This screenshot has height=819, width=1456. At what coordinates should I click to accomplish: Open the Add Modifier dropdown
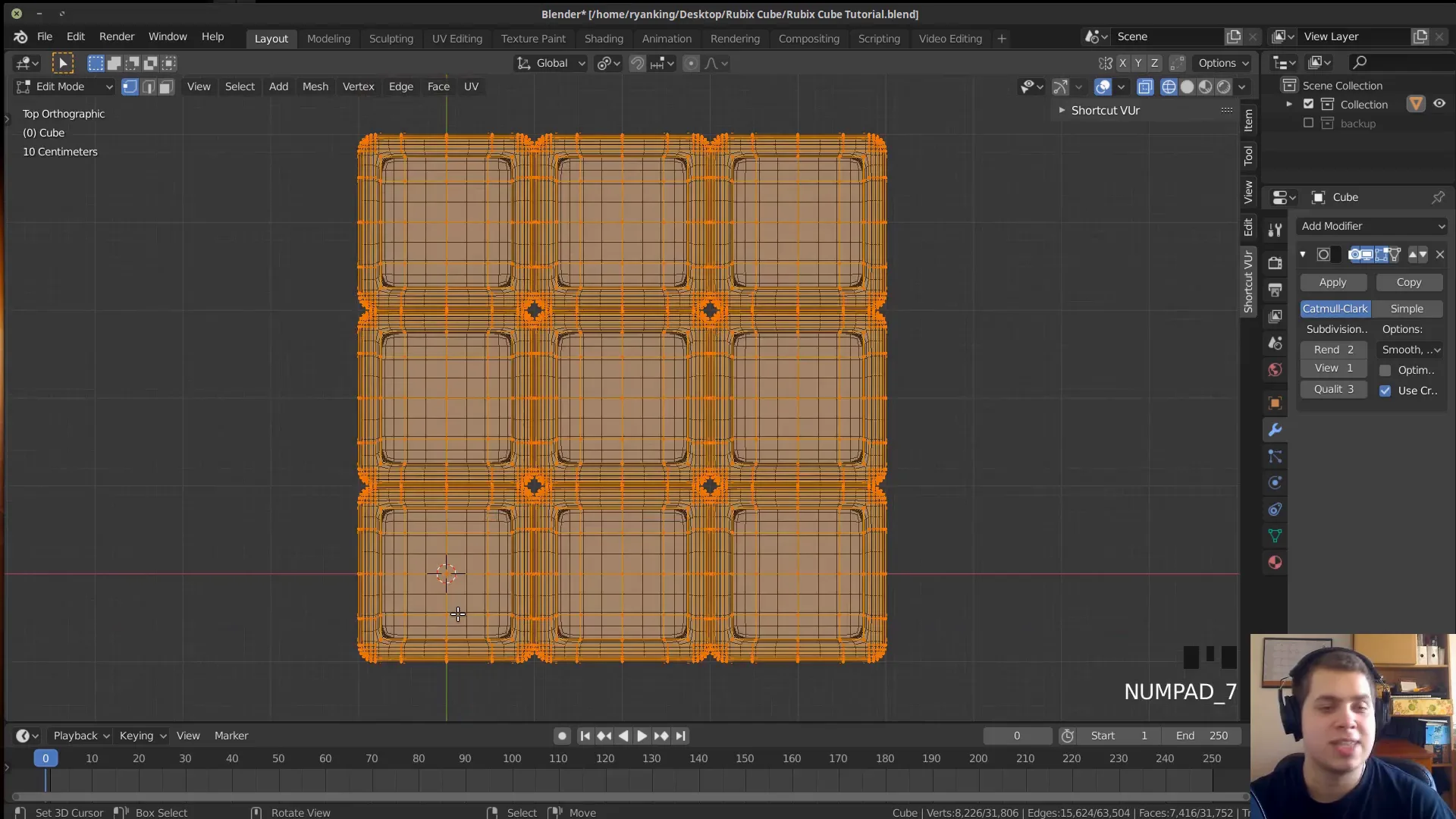(x=1371, y=225)
